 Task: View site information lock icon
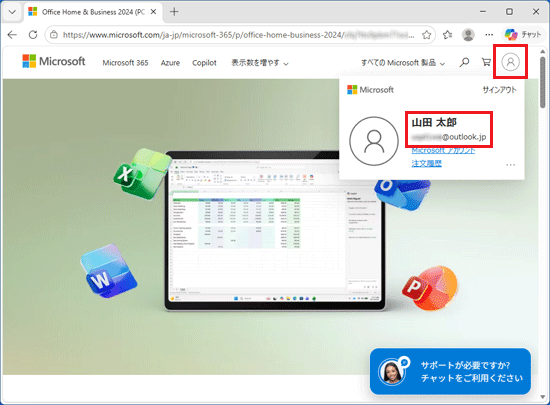54,35
